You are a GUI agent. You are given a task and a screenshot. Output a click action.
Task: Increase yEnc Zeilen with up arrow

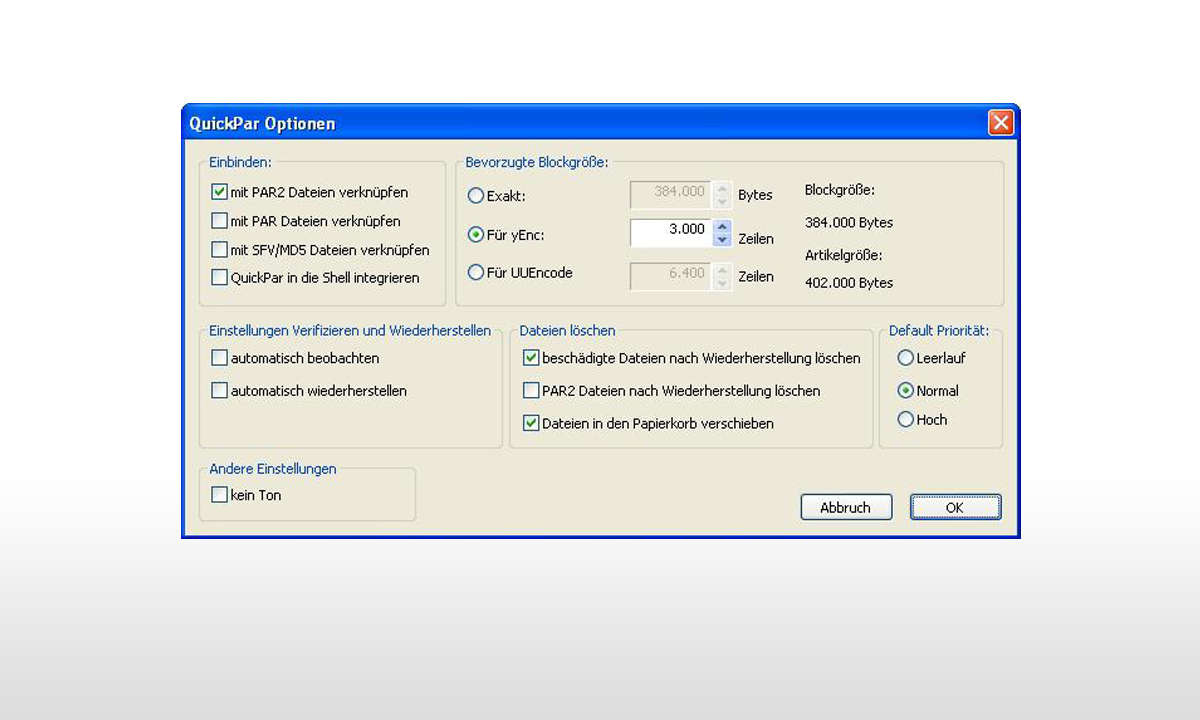click(723, 226)
